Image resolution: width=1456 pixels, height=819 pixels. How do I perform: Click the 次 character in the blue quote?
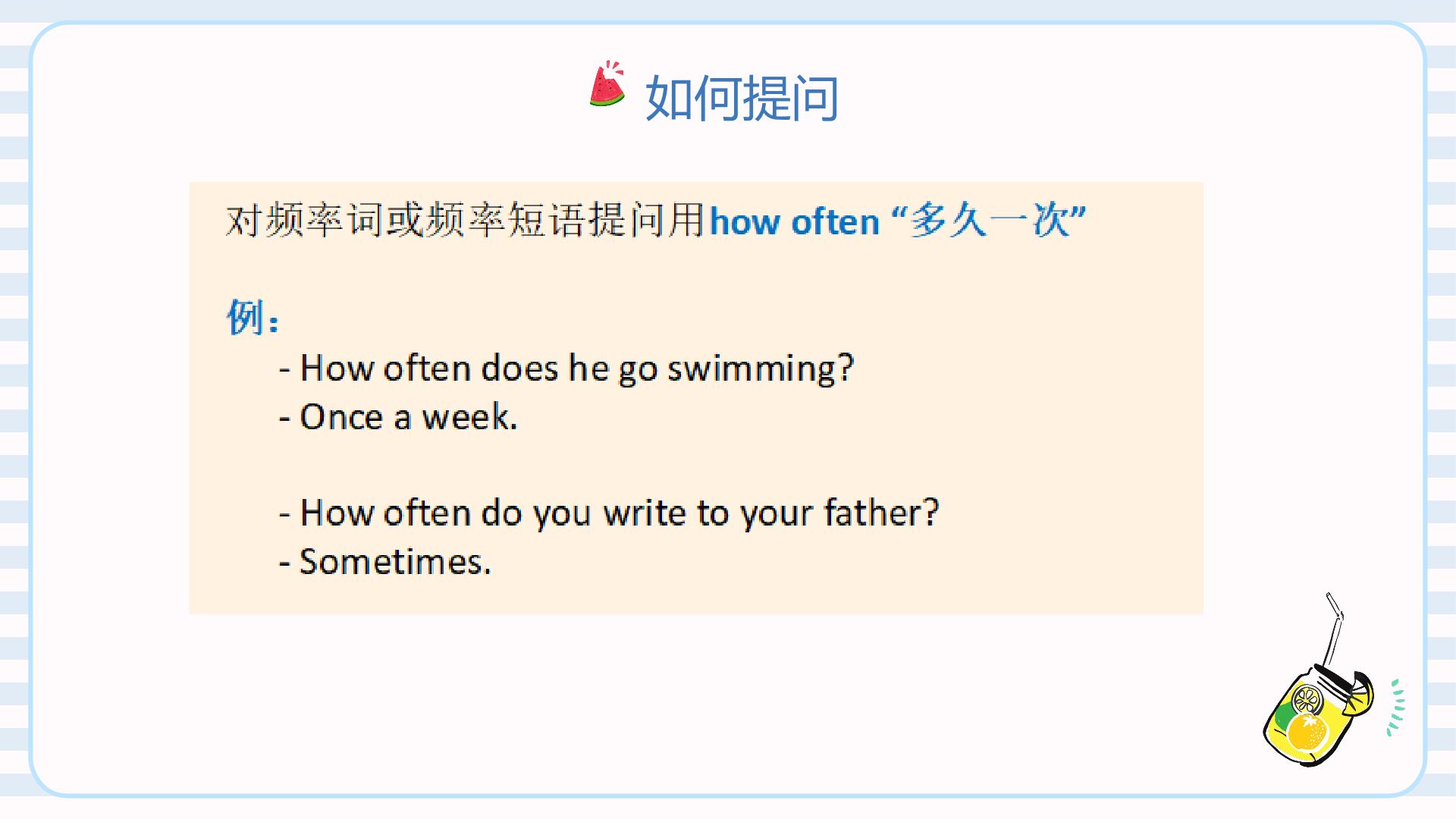coord(1050,221)
